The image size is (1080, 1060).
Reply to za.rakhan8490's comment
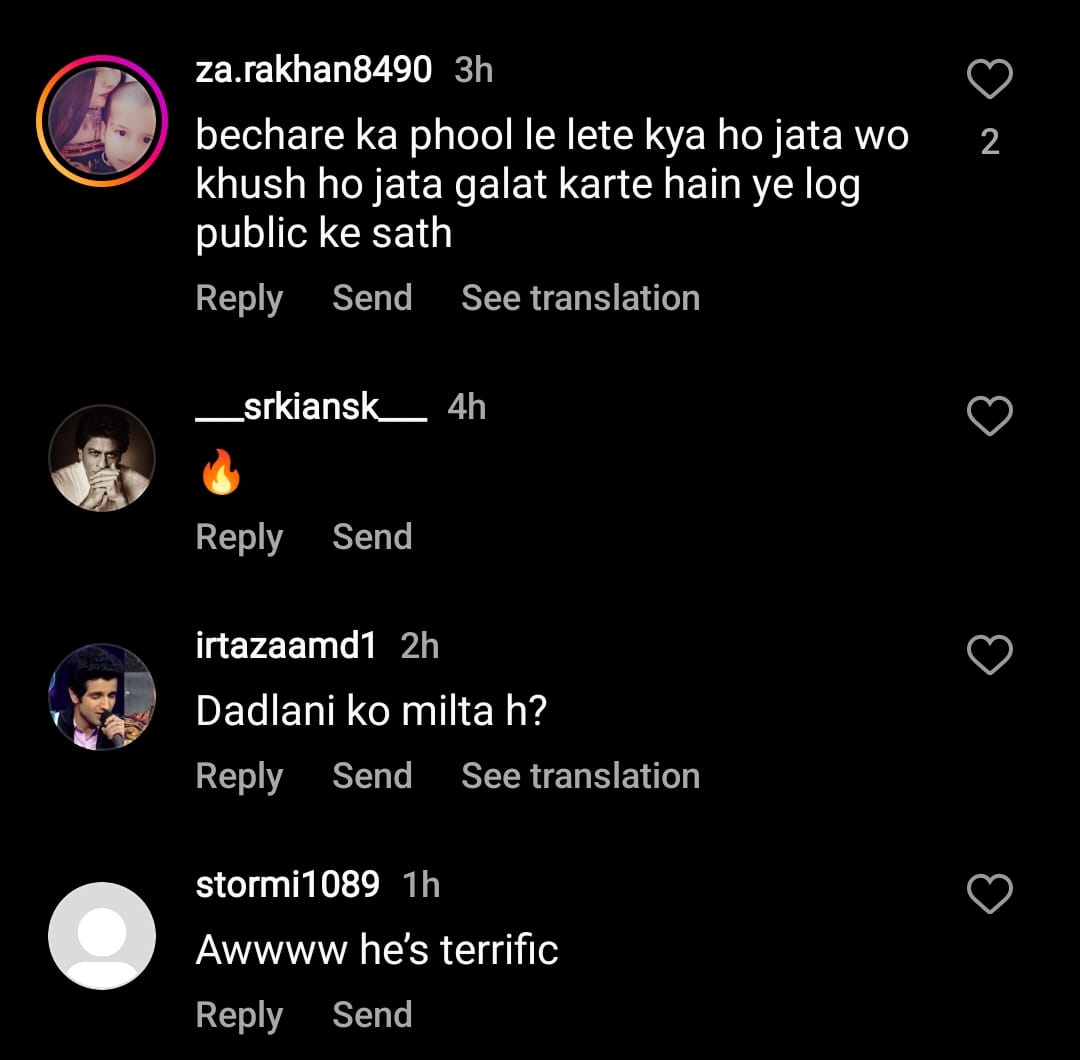point(239,298)
